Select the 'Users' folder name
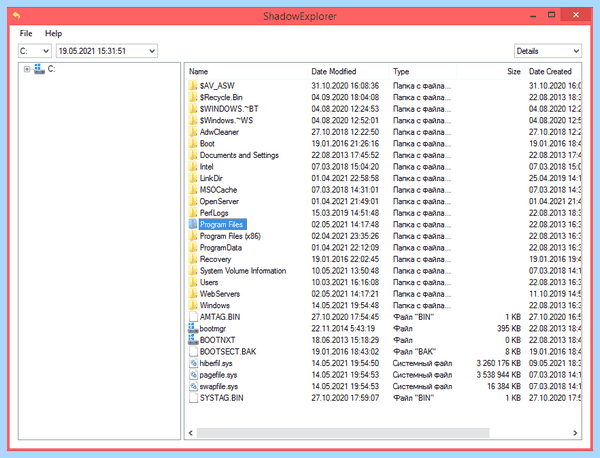This screenshot has height=458, width=600. [209, 282]
